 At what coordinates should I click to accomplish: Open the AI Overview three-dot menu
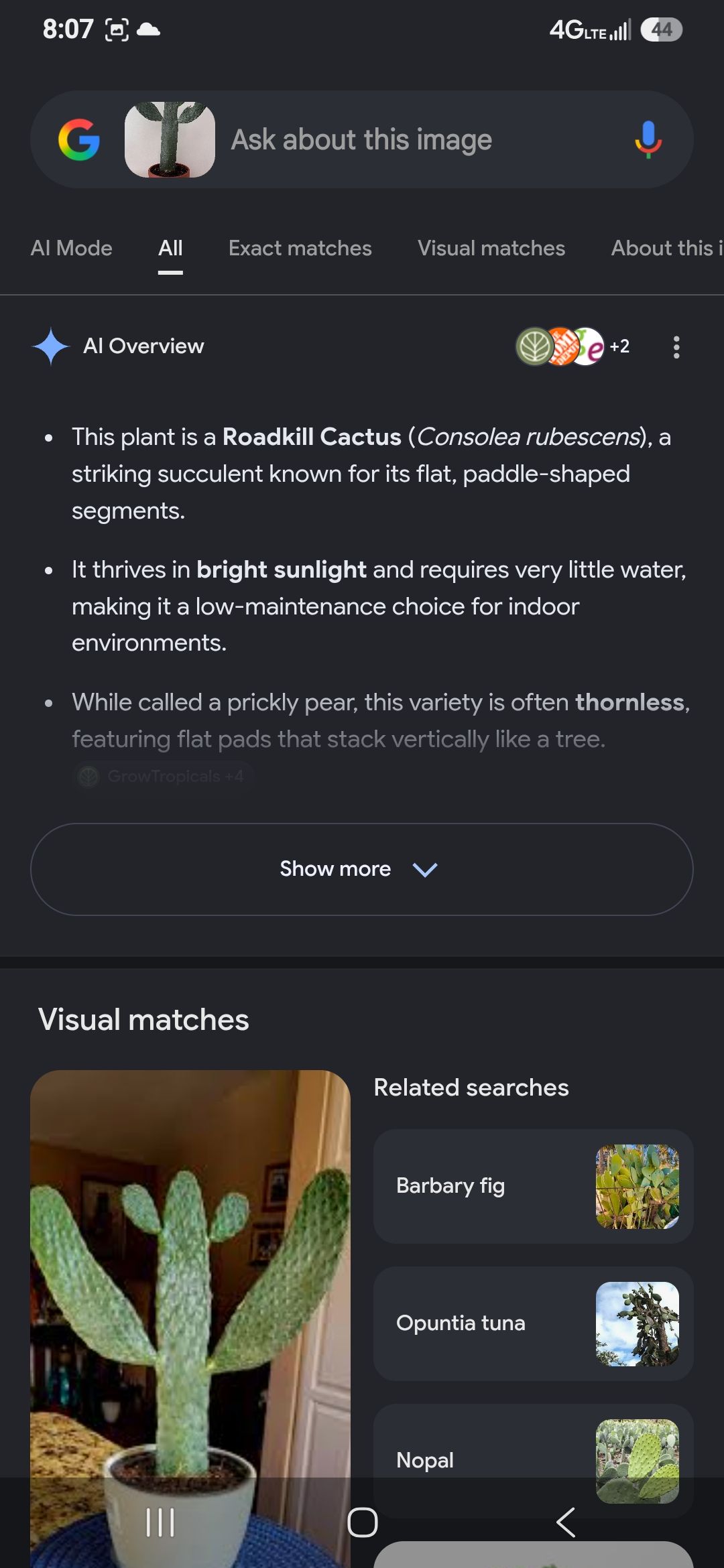point(676,347)
